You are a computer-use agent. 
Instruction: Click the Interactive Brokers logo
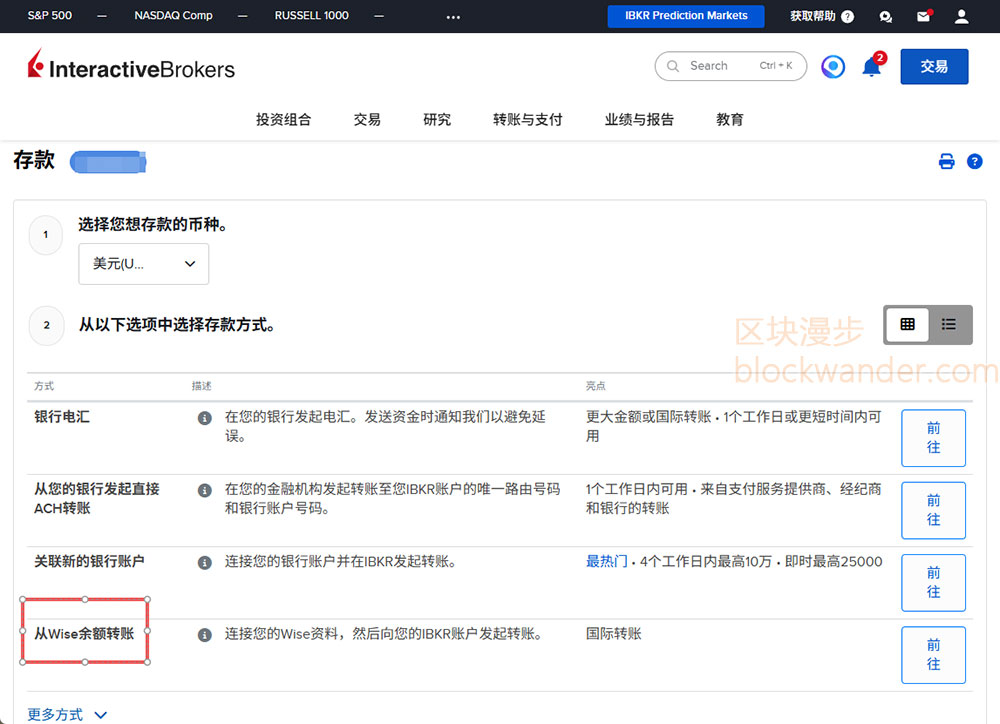pyautogui.click(x=131, y=66)
